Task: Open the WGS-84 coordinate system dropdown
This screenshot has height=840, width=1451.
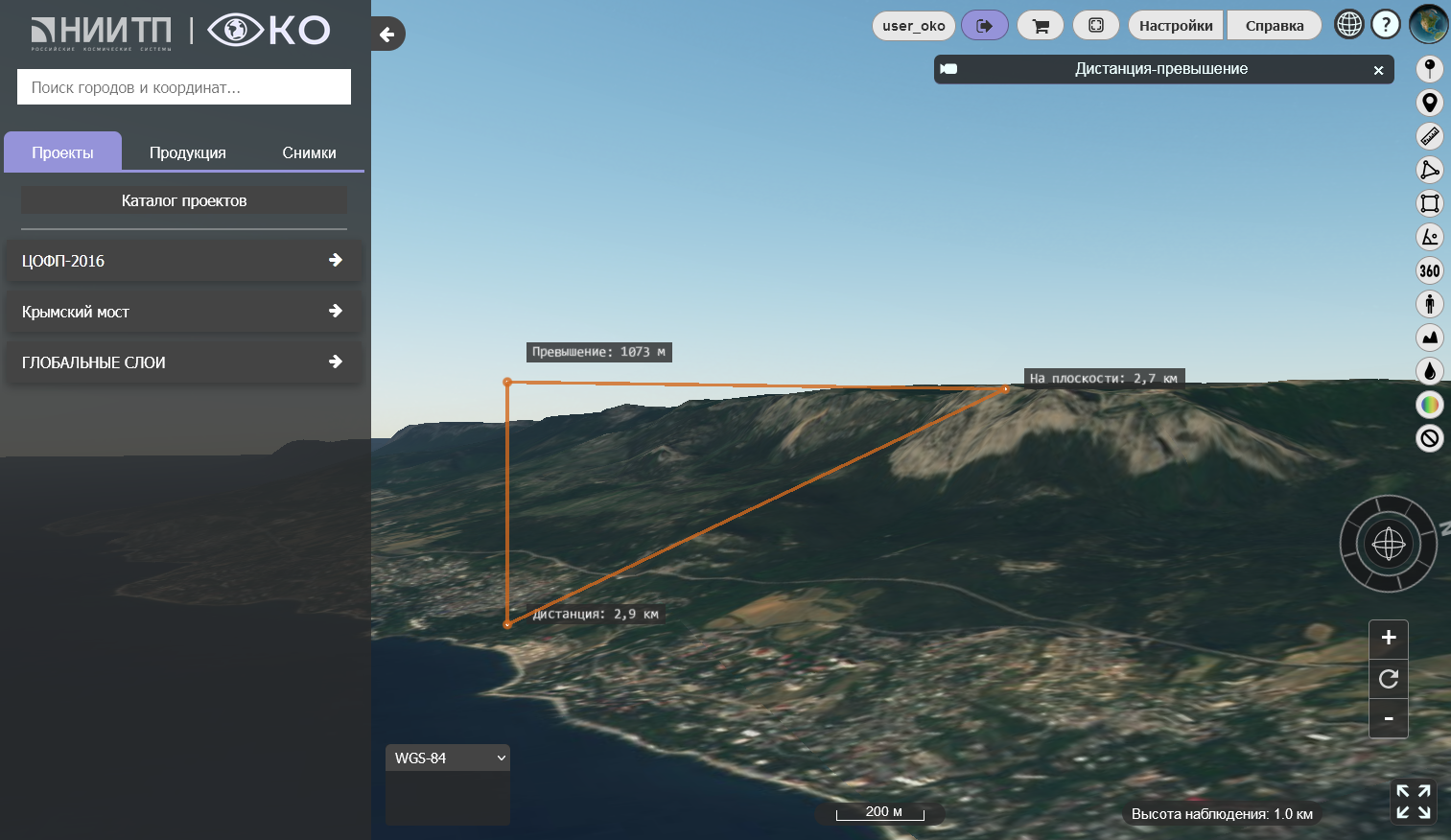Action: tap(448, 758)
